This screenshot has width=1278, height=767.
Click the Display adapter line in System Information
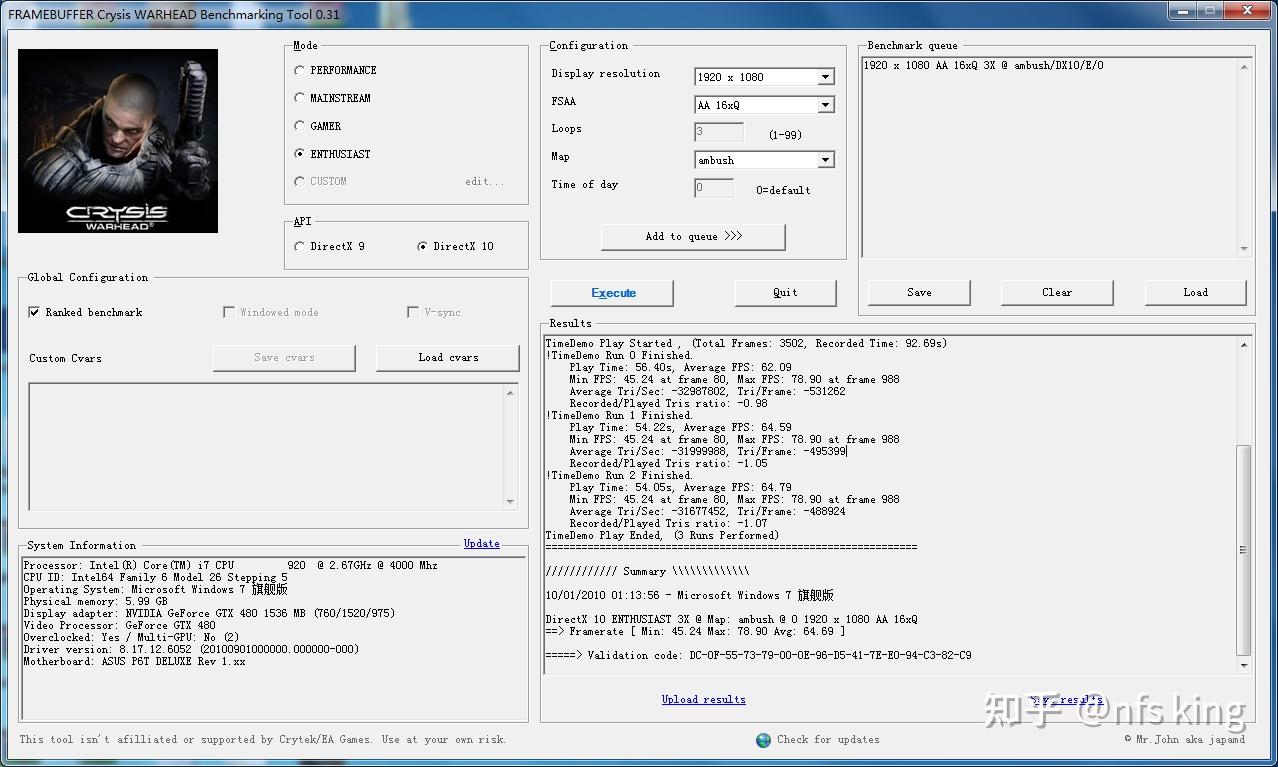[x=209, y=614]
